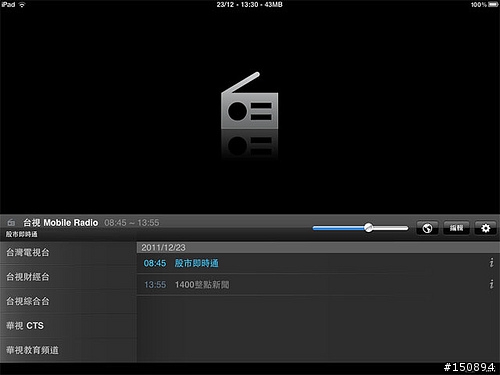Open info icon for 股市即時通 program
The image size is (500, 375).
[x=491, y=263]
